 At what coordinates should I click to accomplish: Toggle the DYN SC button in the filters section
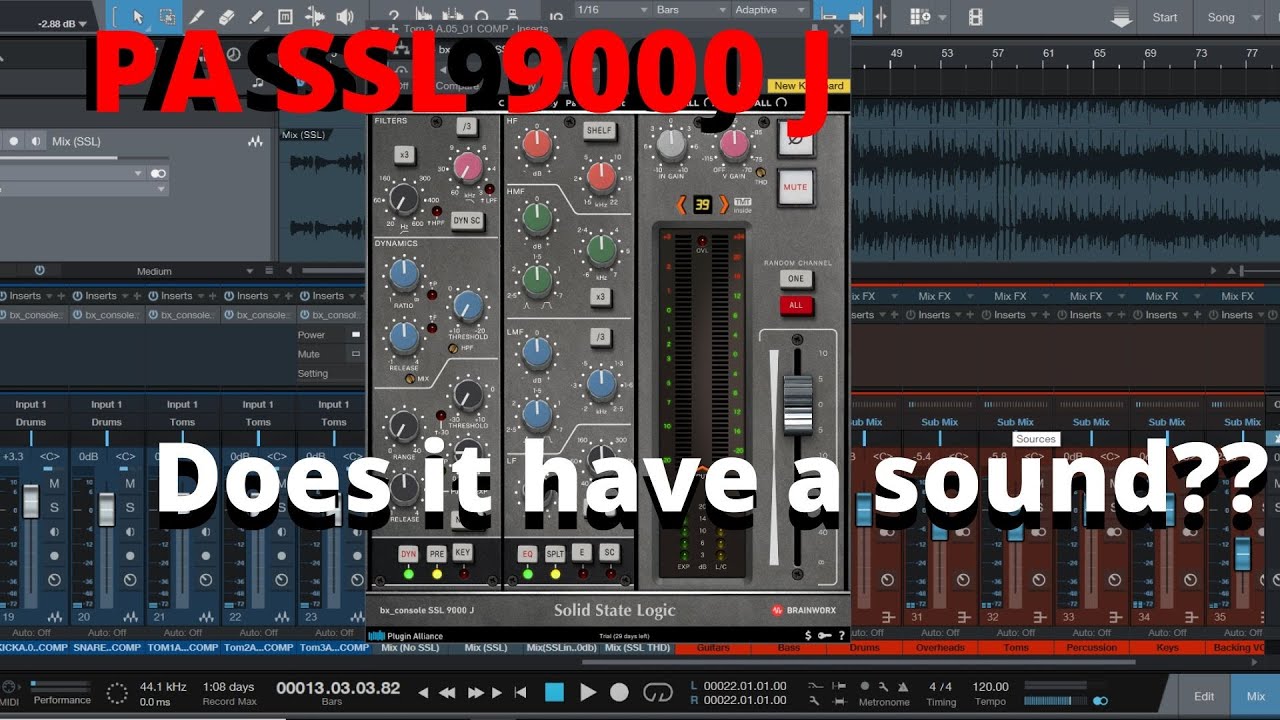[467, 221]
